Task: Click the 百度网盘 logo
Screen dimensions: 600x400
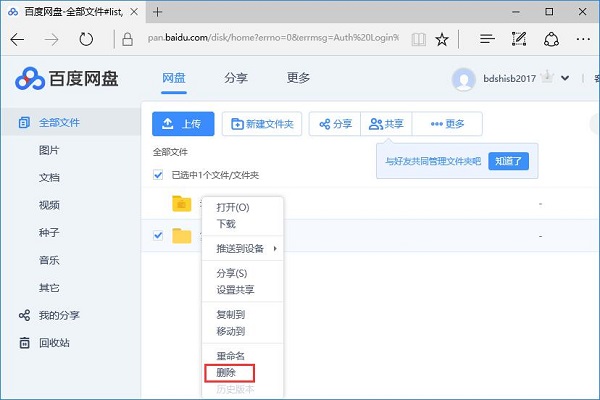Action: click(x=67, y=79)
